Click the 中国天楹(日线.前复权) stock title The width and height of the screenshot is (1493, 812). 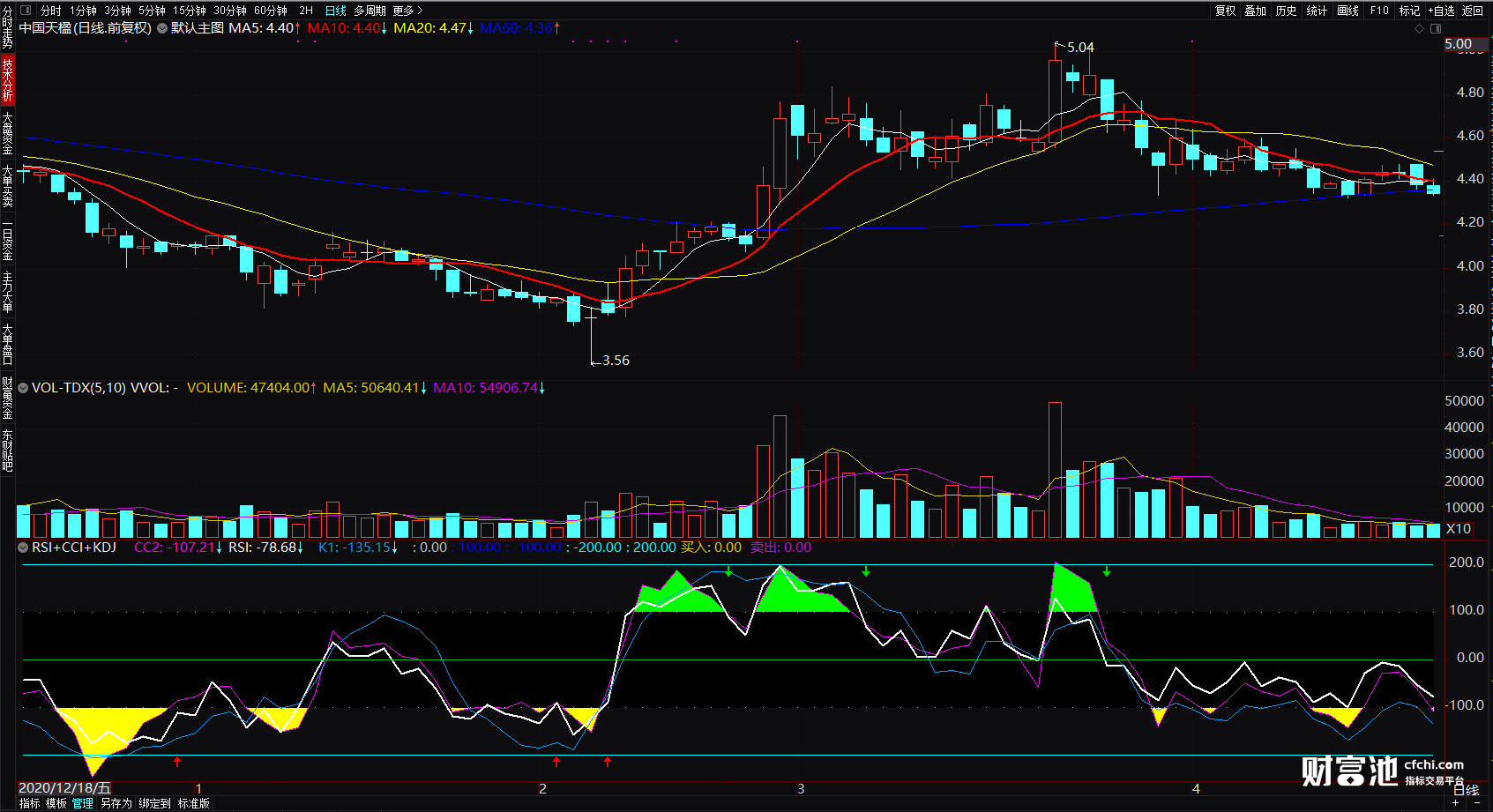click(x=86, y=28)
